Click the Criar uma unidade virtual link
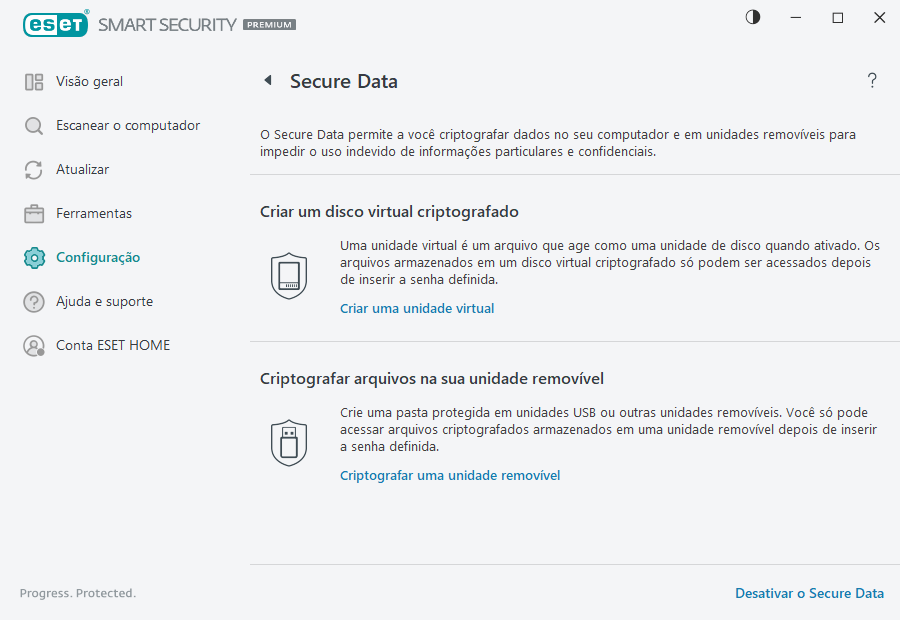 coord(417,308)
